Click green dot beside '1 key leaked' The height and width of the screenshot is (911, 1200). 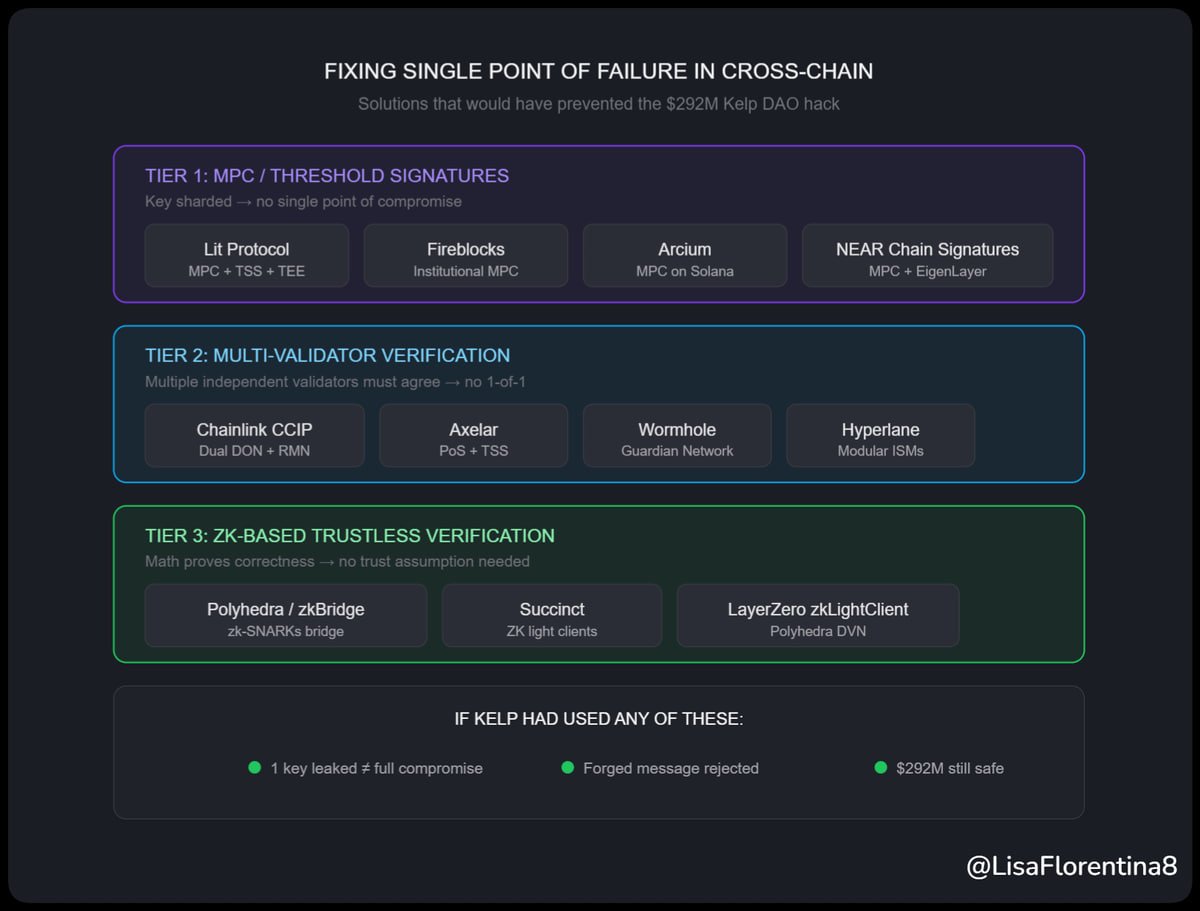255,768
